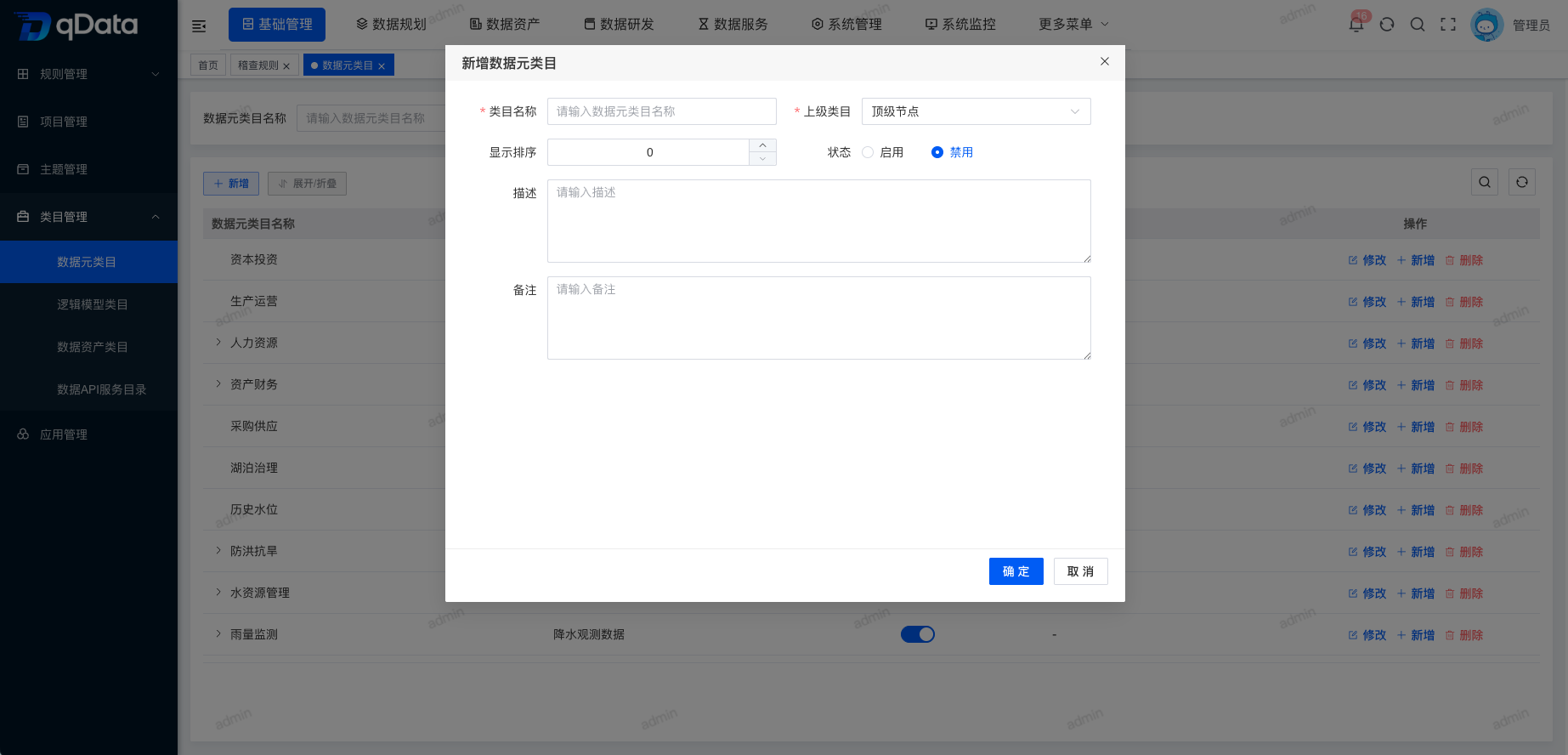The height and width of the screenshot is (755, 1568).
Task: Select the 禁用 status radio
Action: (x=937, y=152)
